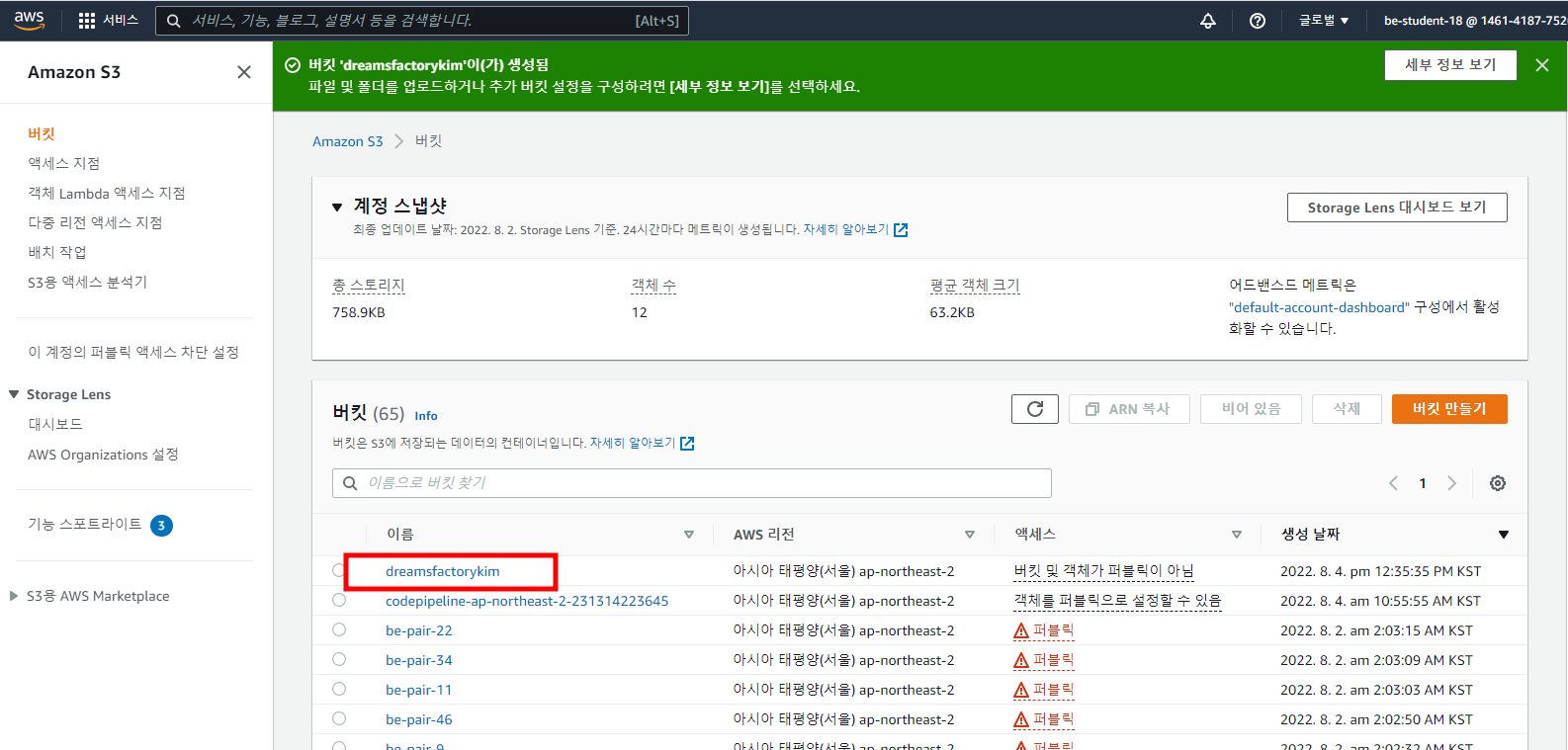Open AWS Organizations 설정
This screenshot has width=1568, height=750.
[103, 455]
